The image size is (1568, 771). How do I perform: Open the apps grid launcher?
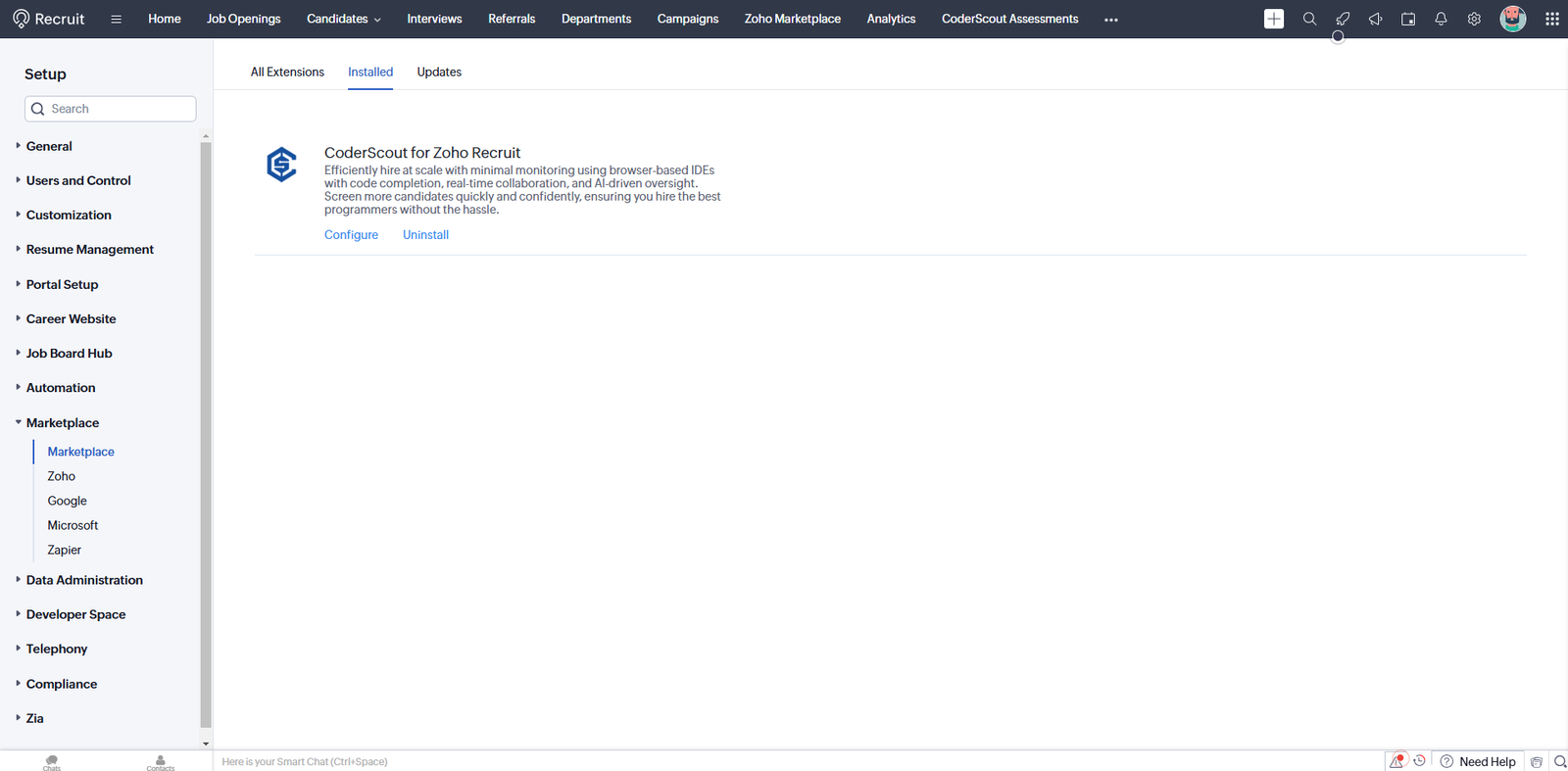(x=1551, y=19)
